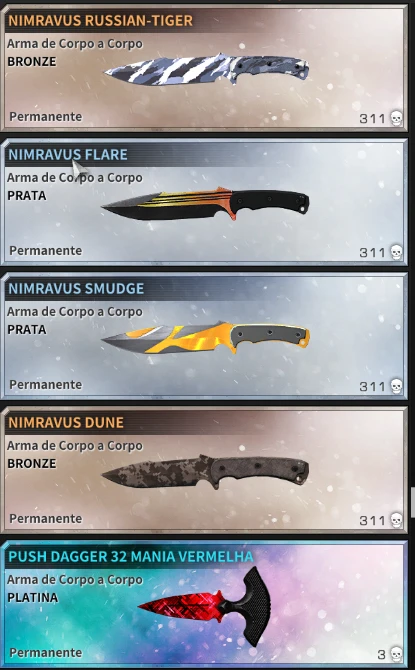Open the NIMRAVUS FLARE title
This screenshot has width=415, height=670.
coord(68,154)
